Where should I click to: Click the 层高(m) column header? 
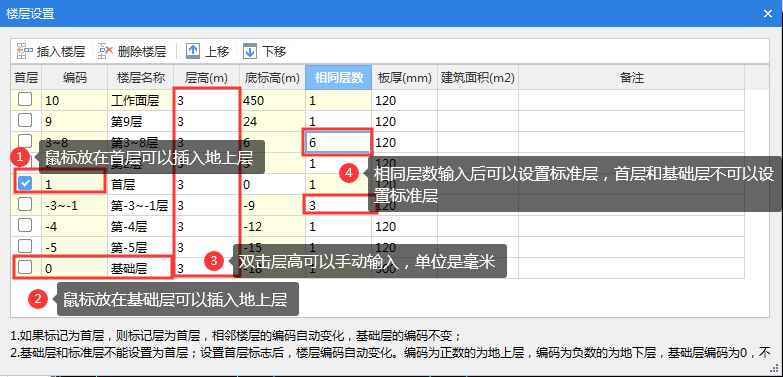pyautogui.click(x=206, y=77)
